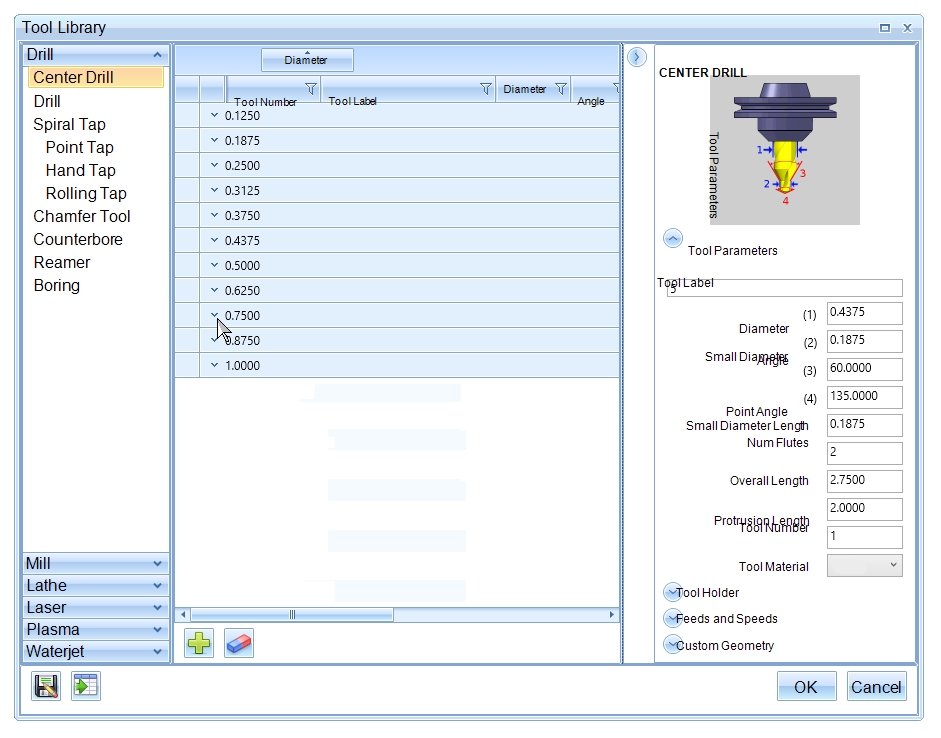Screen dimensions: 941x738
Task: Click the green plus add tool icon
Action: [x=199, y=643]
